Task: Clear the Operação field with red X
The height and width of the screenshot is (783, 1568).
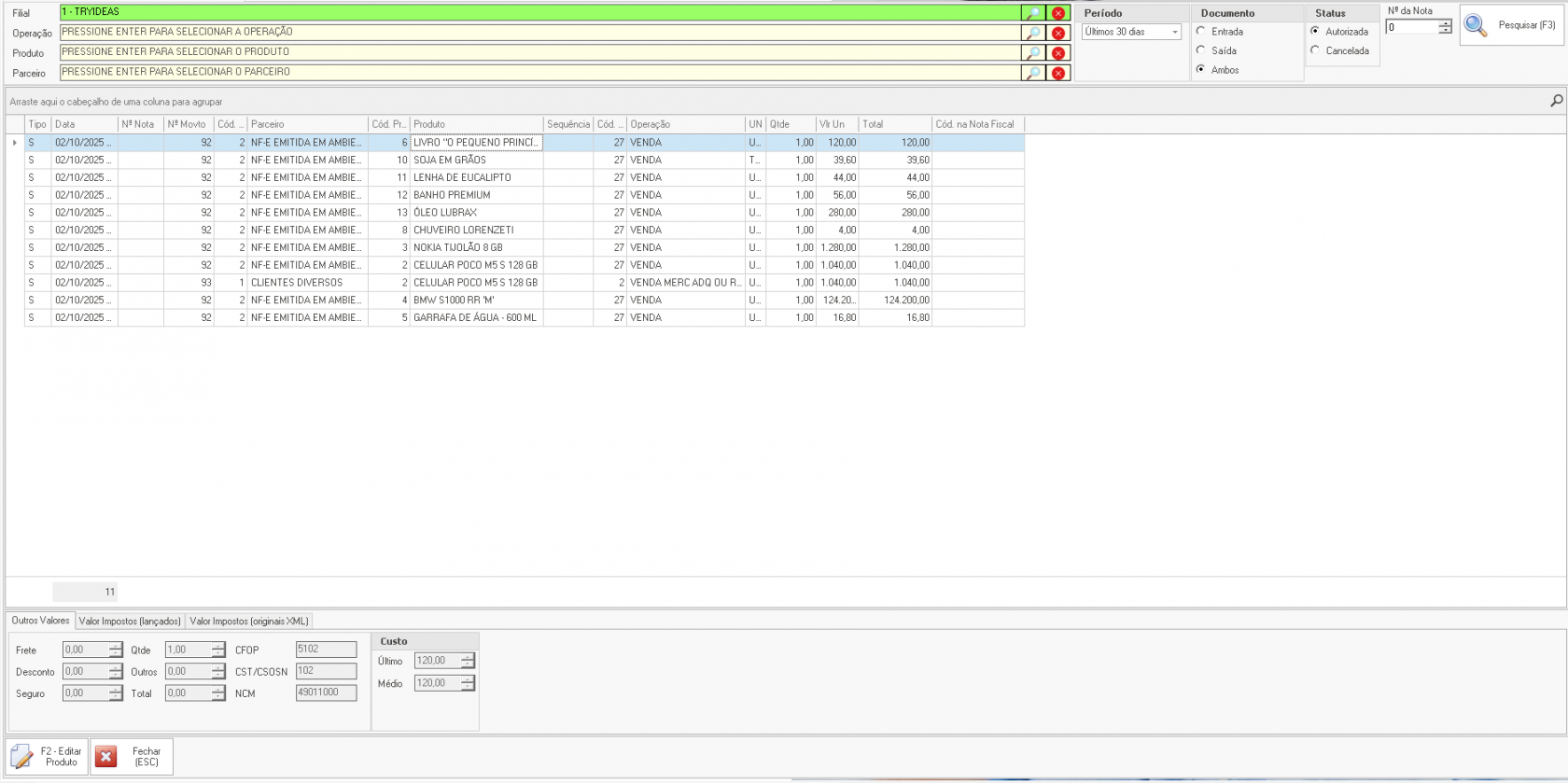Action: pyautogui.click(x=1058, y=33)
